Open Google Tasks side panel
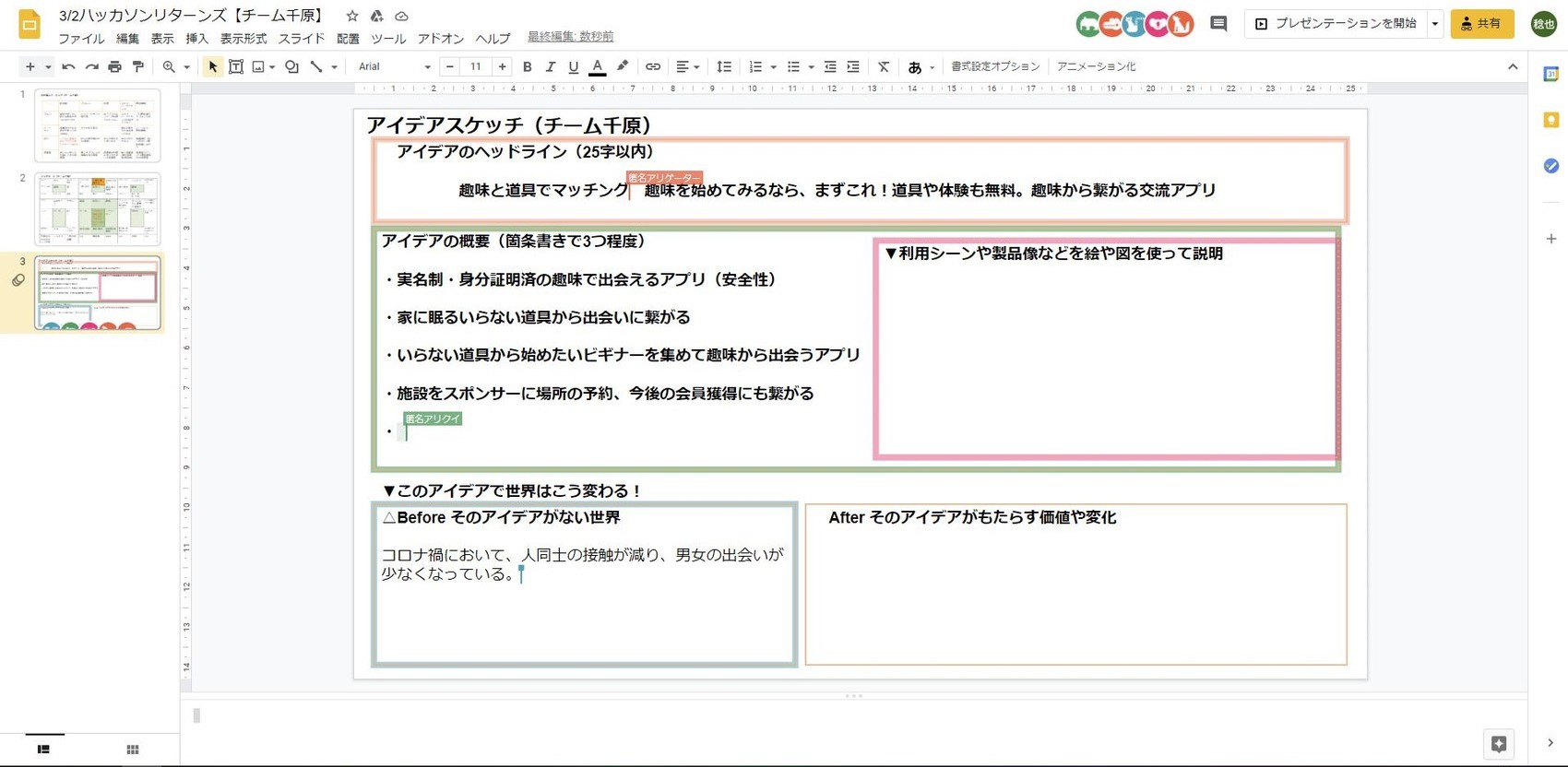This screenshot has width=1568, height=767. click(x=1551, y=166)
